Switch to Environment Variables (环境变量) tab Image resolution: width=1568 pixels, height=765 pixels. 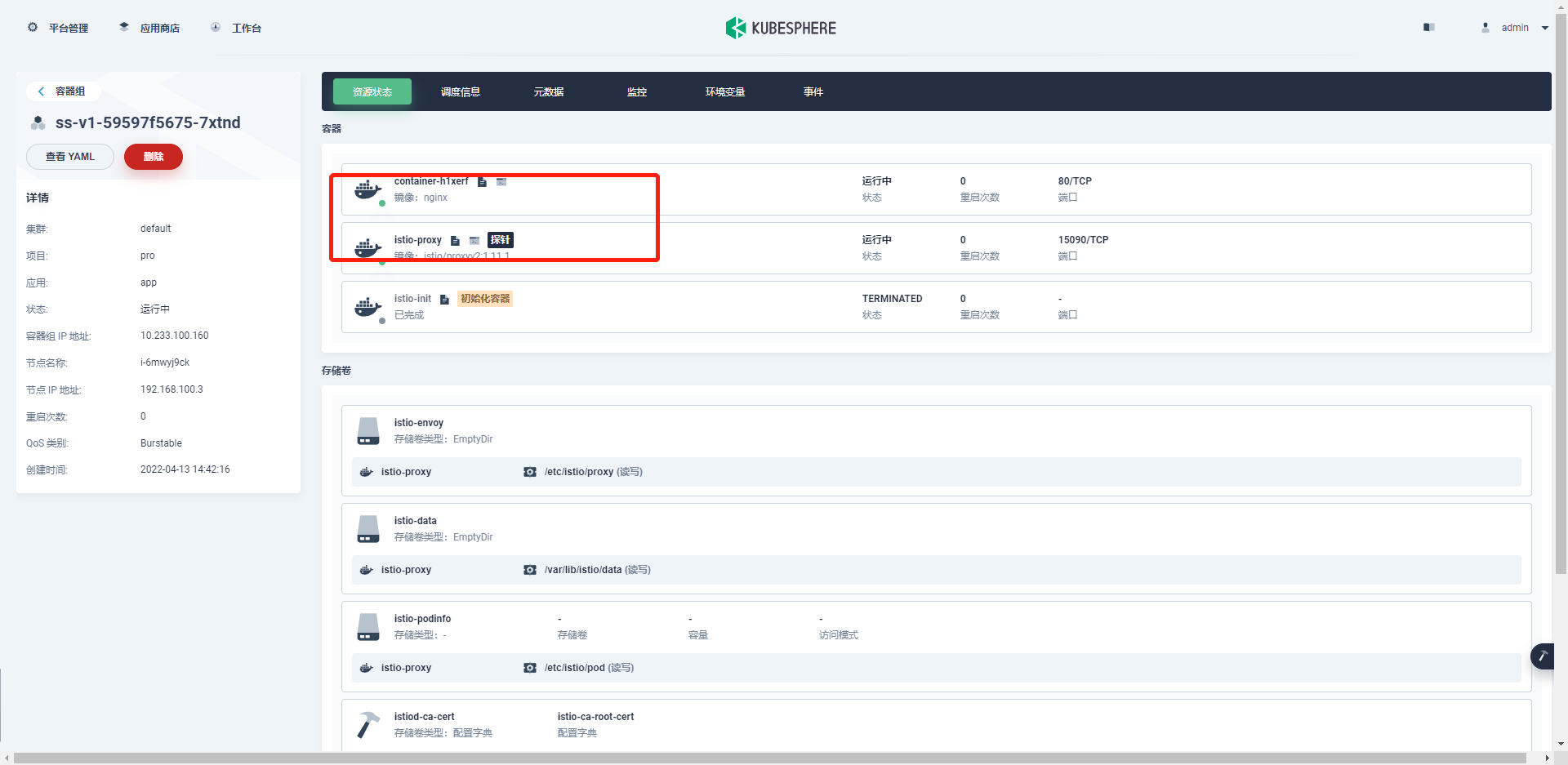coord(725,91)
